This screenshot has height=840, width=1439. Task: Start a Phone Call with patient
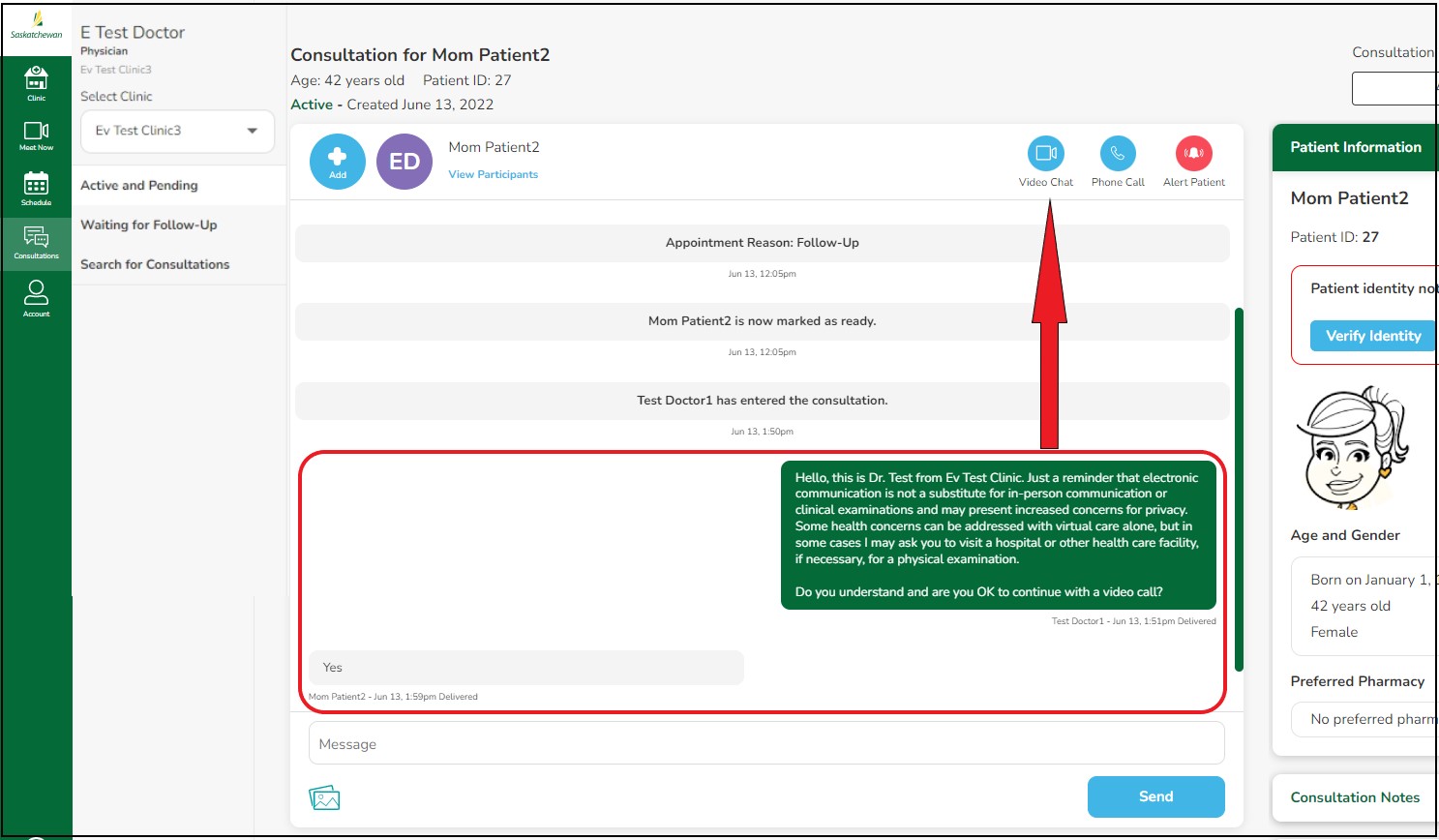1117,154
